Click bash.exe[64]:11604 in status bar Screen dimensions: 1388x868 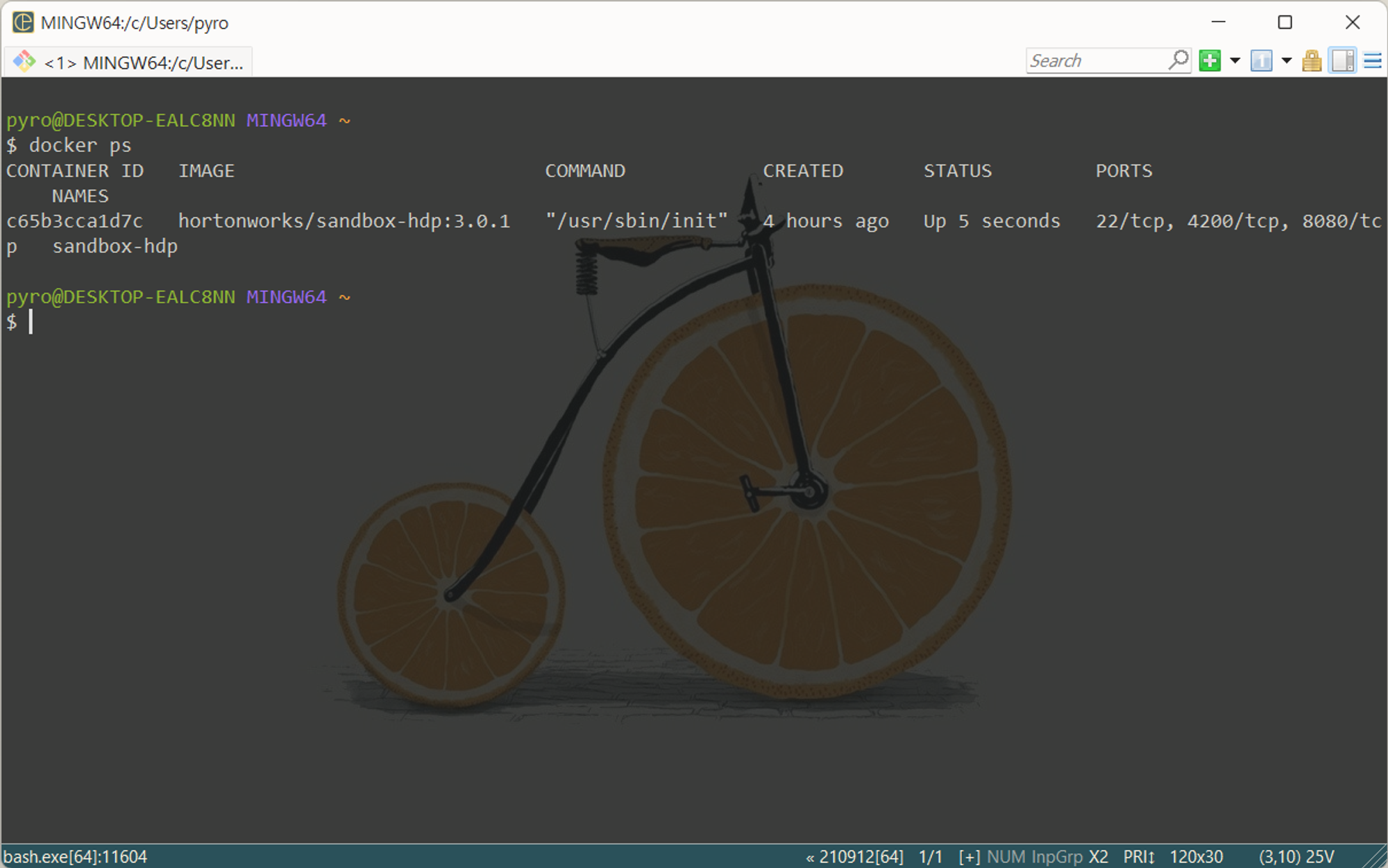(x=76, y=857)
